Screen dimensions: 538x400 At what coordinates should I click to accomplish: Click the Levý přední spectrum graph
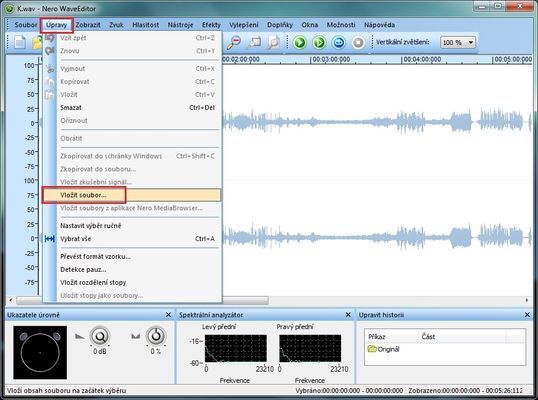(236, 349)
